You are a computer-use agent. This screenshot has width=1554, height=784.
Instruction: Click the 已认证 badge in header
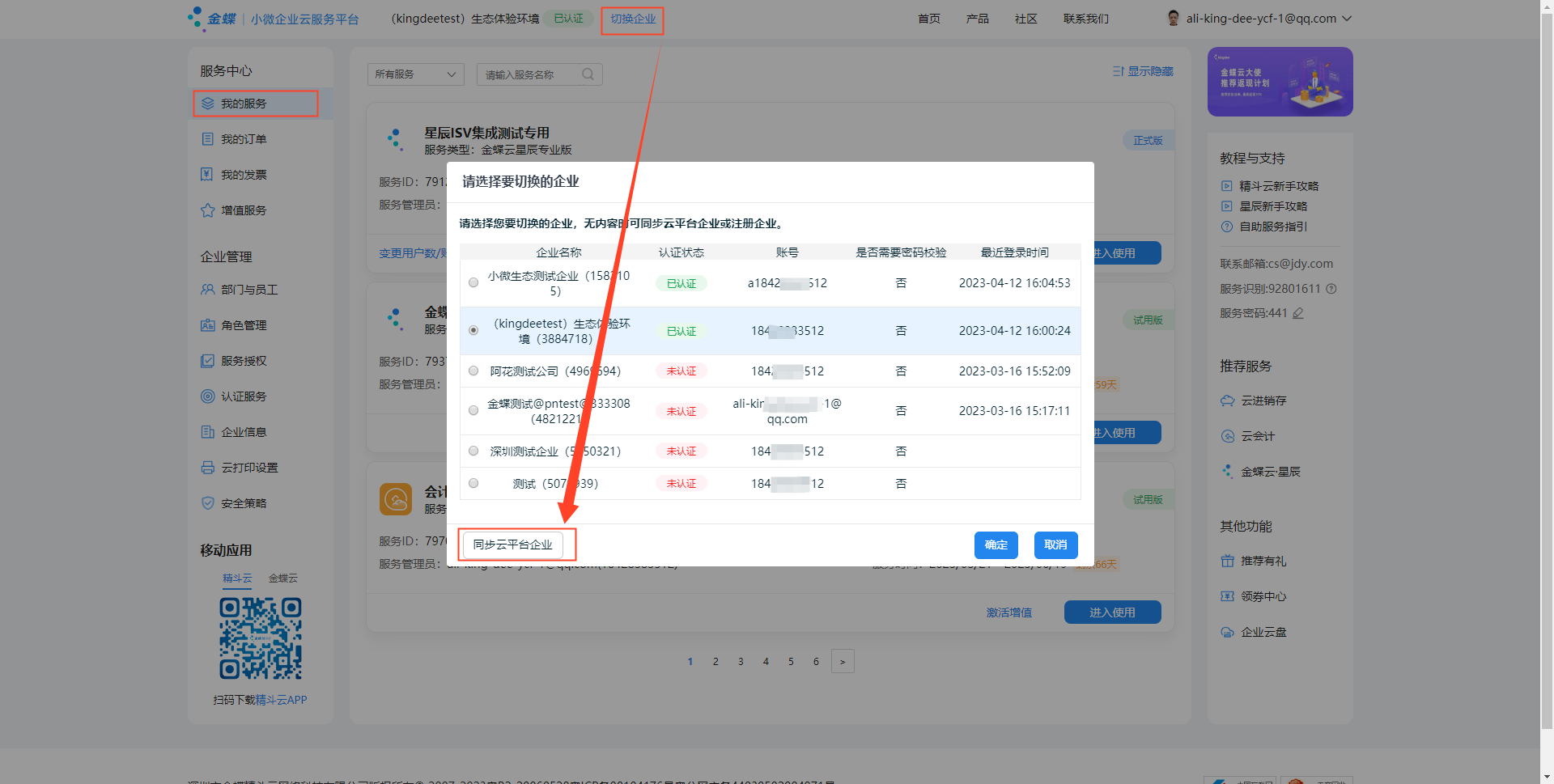[x=568, y=19]
